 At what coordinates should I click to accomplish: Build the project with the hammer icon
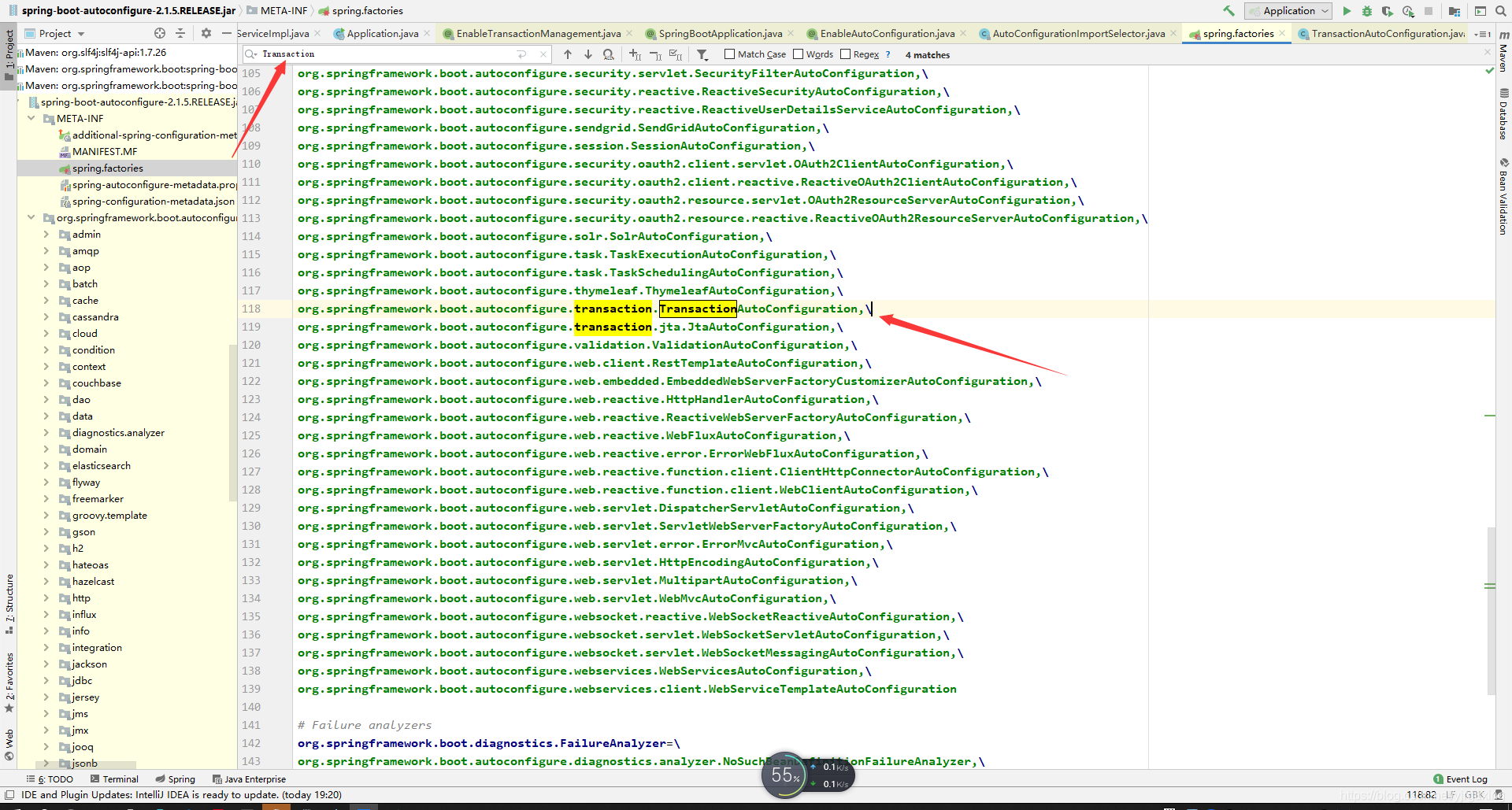pos(1228,11)
